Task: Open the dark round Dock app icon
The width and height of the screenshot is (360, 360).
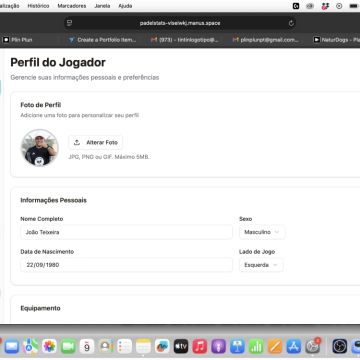Action: pyautogui.click(x=340, y=347)
